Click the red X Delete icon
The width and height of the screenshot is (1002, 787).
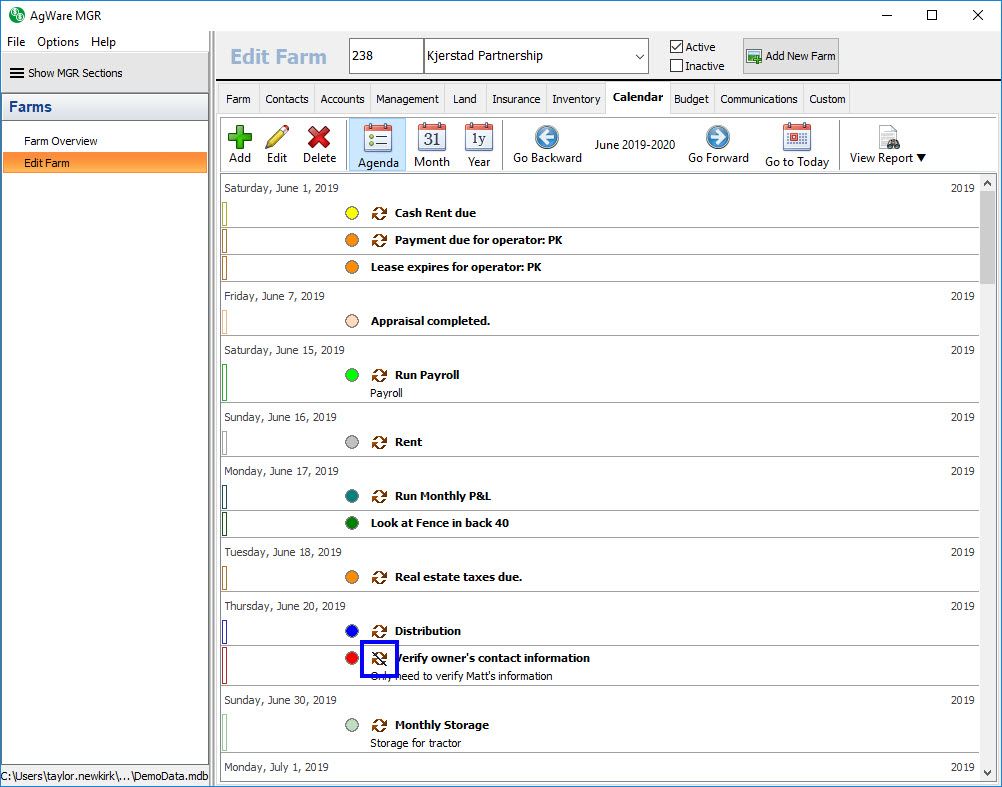click(319, 137)
